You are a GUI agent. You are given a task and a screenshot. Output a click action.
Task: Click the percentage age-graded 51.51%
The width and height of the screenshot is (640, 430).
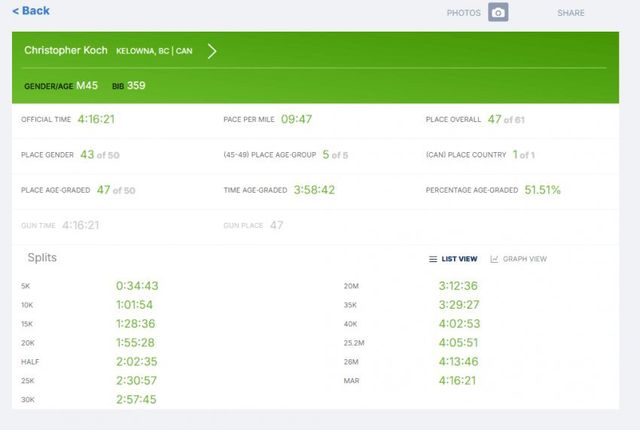542,189
